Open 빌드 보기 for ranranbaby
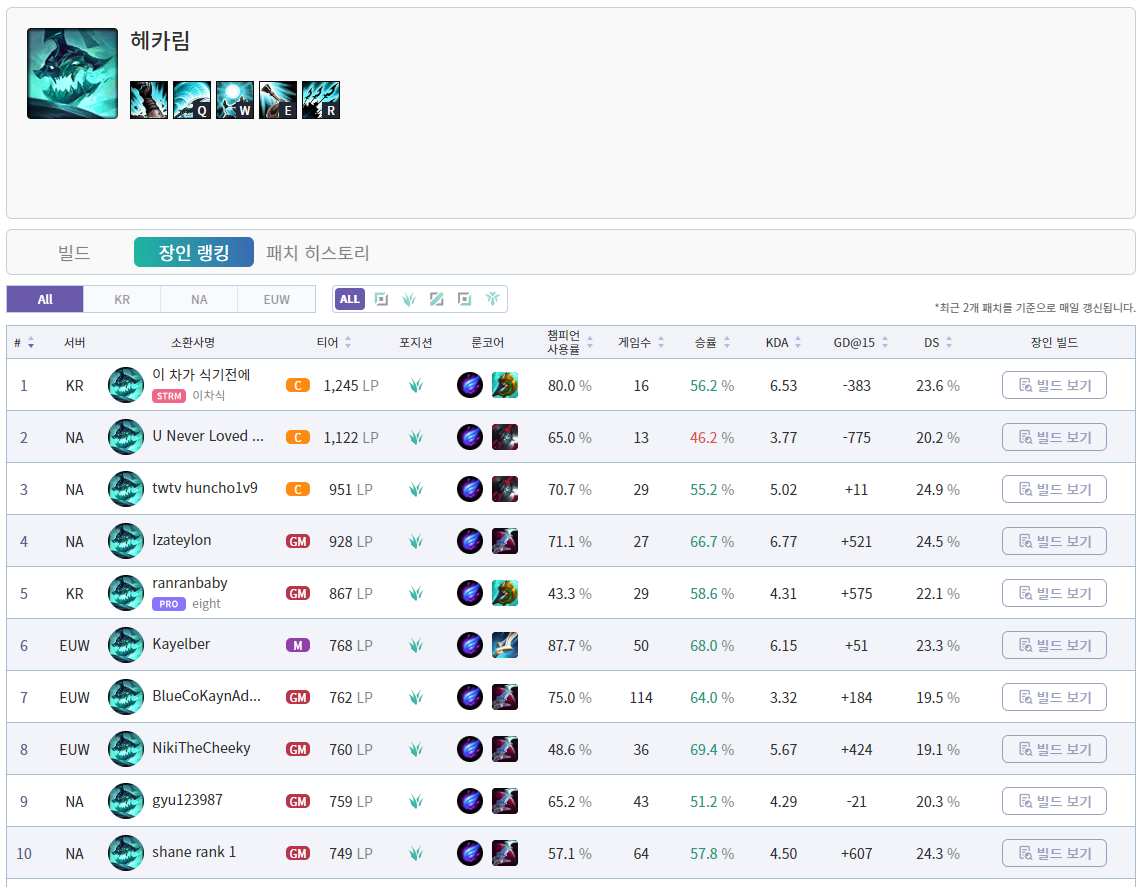 tap(1054, 593)
